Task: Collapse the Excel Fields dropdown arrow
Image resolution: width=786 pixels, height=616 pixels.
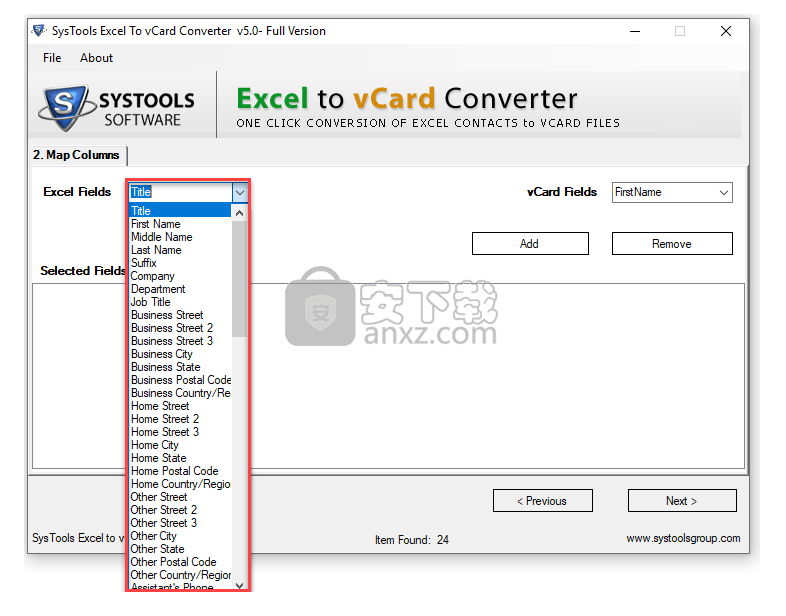Action: click(240, 192)
